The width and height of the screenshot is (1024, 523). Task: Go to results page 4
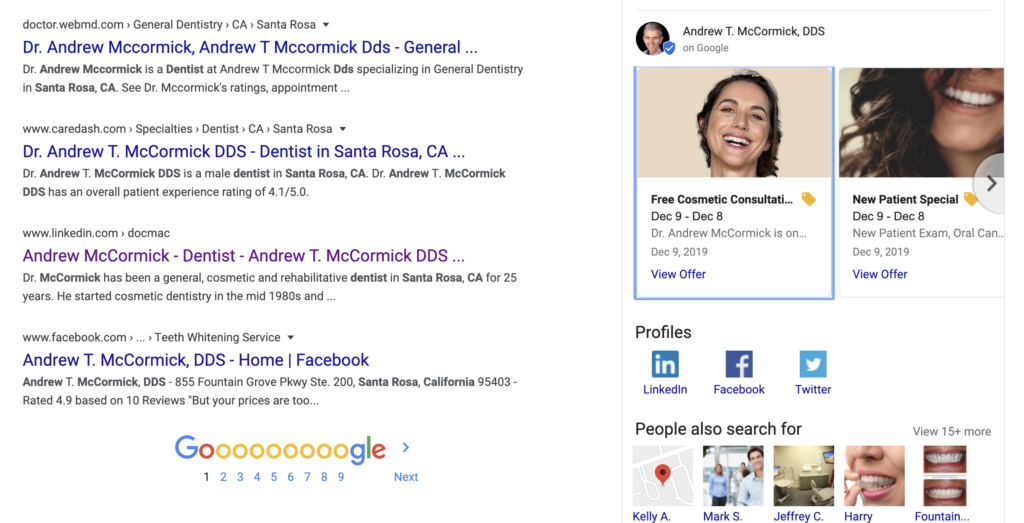click(257, 477)
